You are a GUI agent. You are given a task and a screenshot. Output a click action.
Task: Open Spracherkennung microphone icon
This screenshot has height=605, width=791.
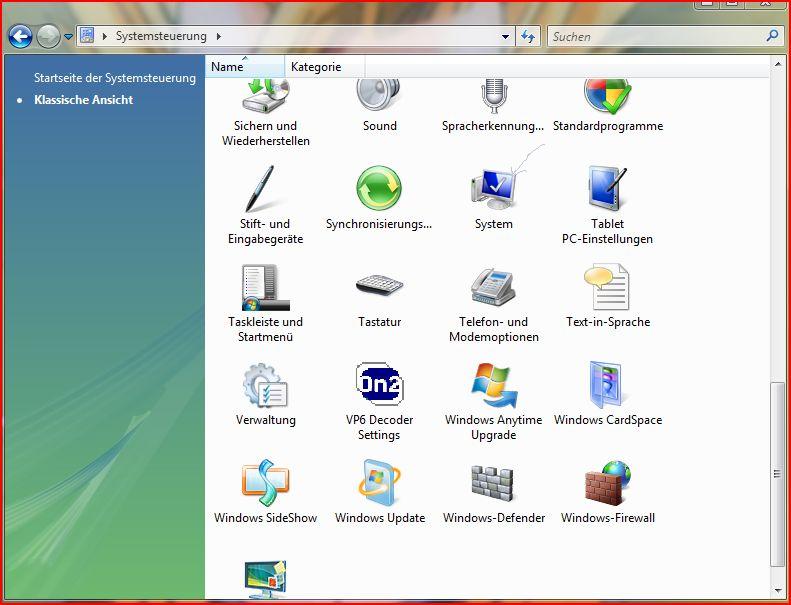493,97
